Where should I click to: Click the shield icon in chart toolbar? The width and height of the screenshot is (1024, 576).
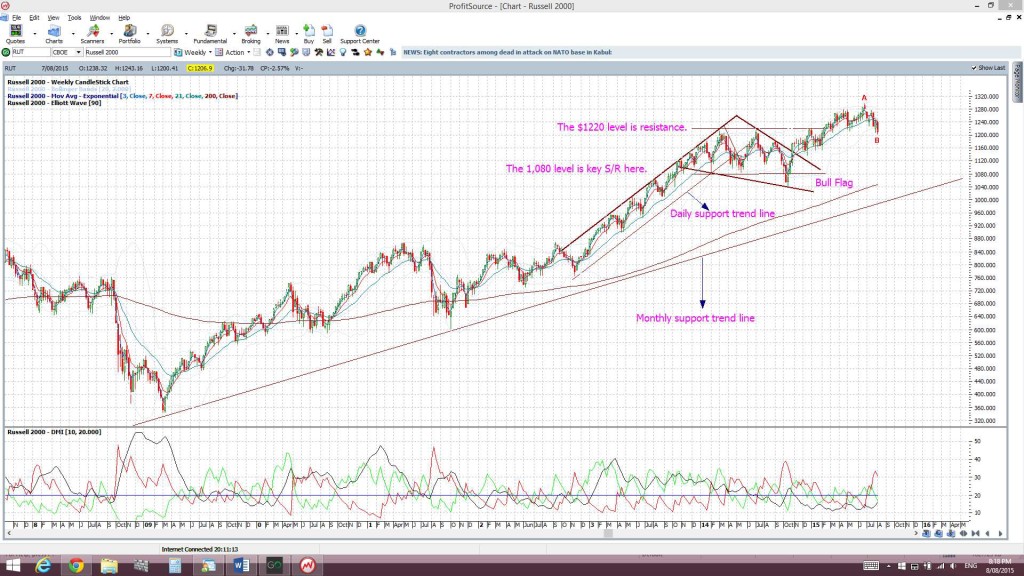[x=306, y=52]
